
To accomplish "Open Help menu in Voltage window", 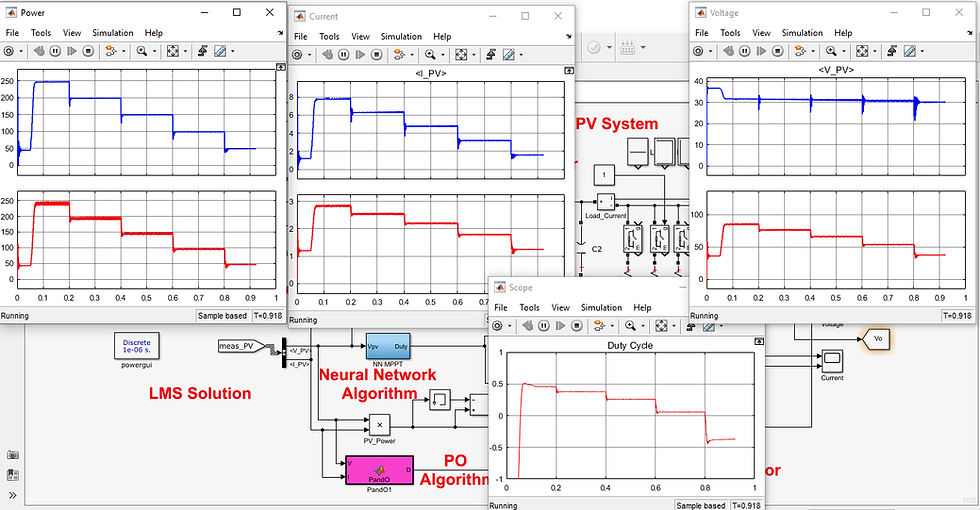I will [842, 32].
